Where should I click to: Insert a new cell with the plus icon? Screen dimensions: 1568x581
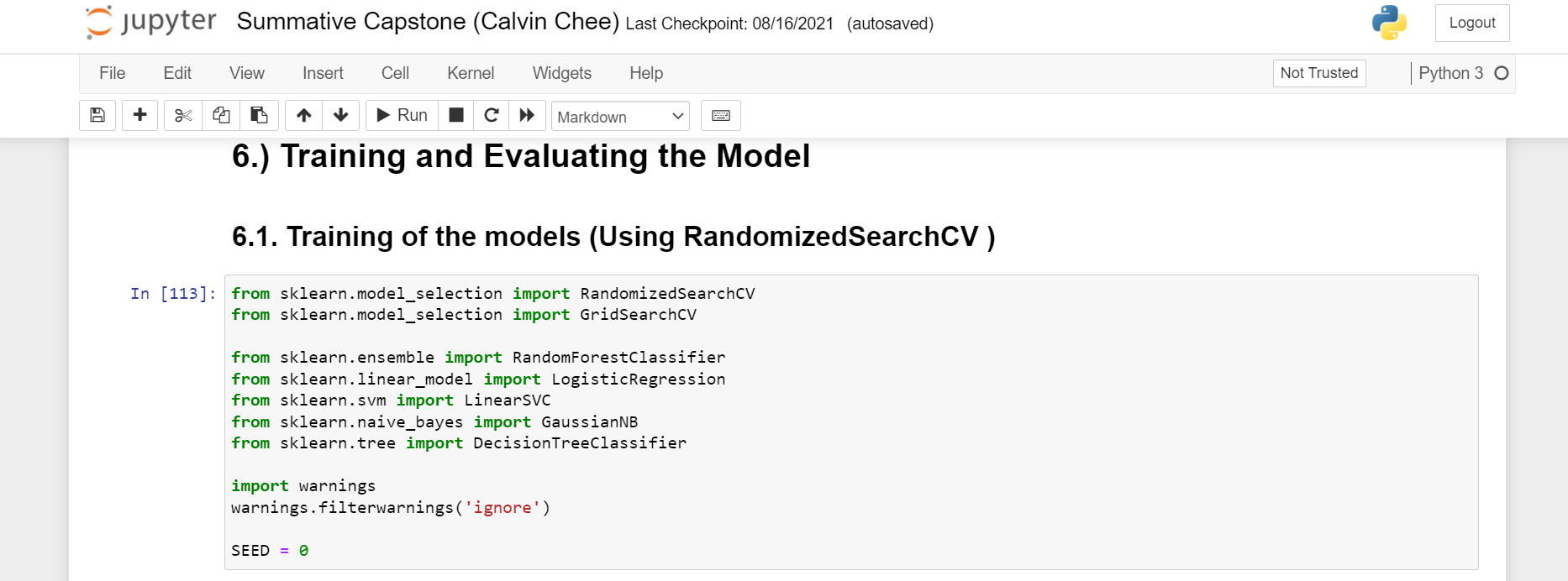(x=139, y=115)
